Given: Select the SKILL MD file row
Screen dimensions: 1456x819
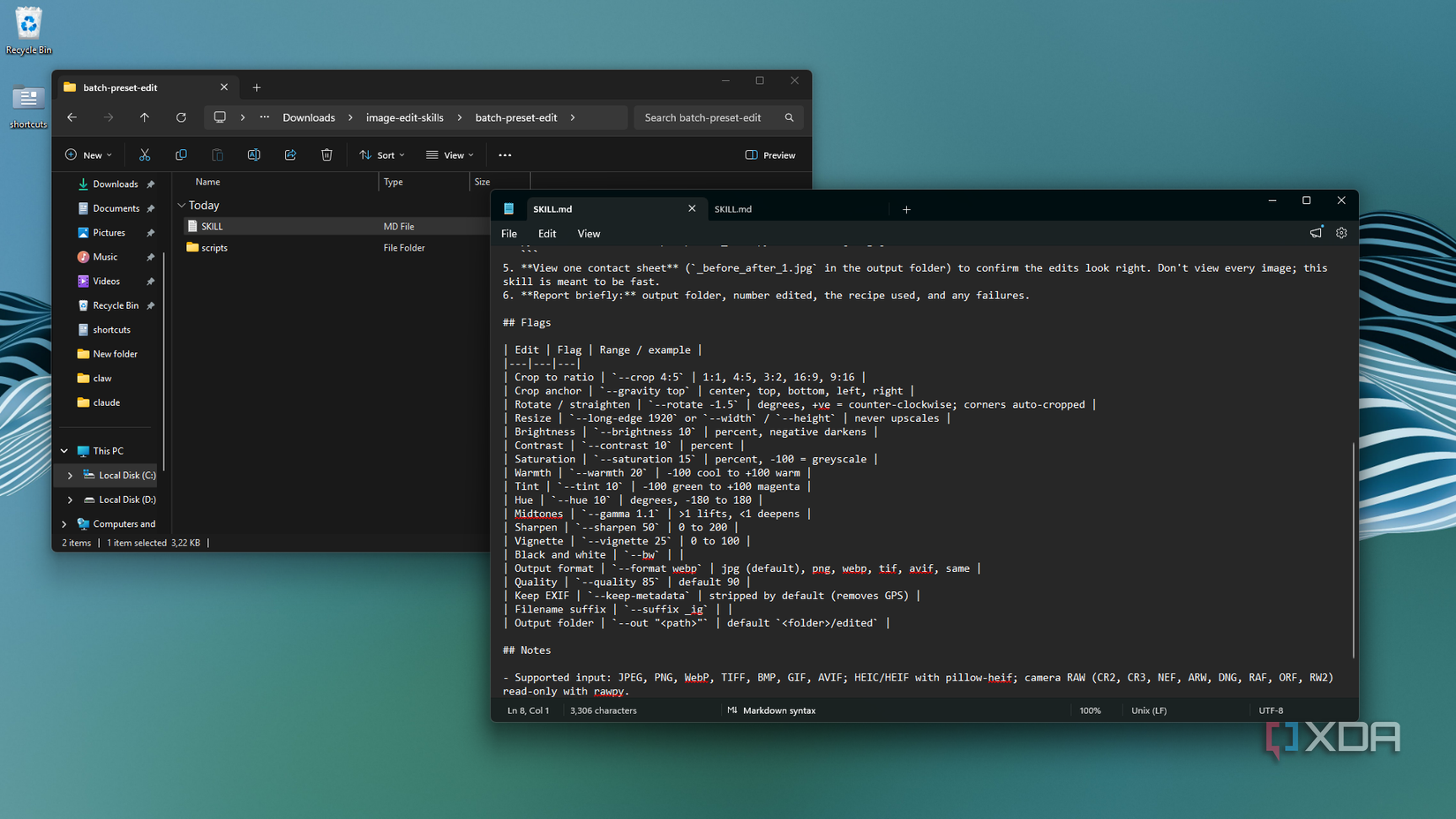Looking at the screenshot, I should click(335, 227).
